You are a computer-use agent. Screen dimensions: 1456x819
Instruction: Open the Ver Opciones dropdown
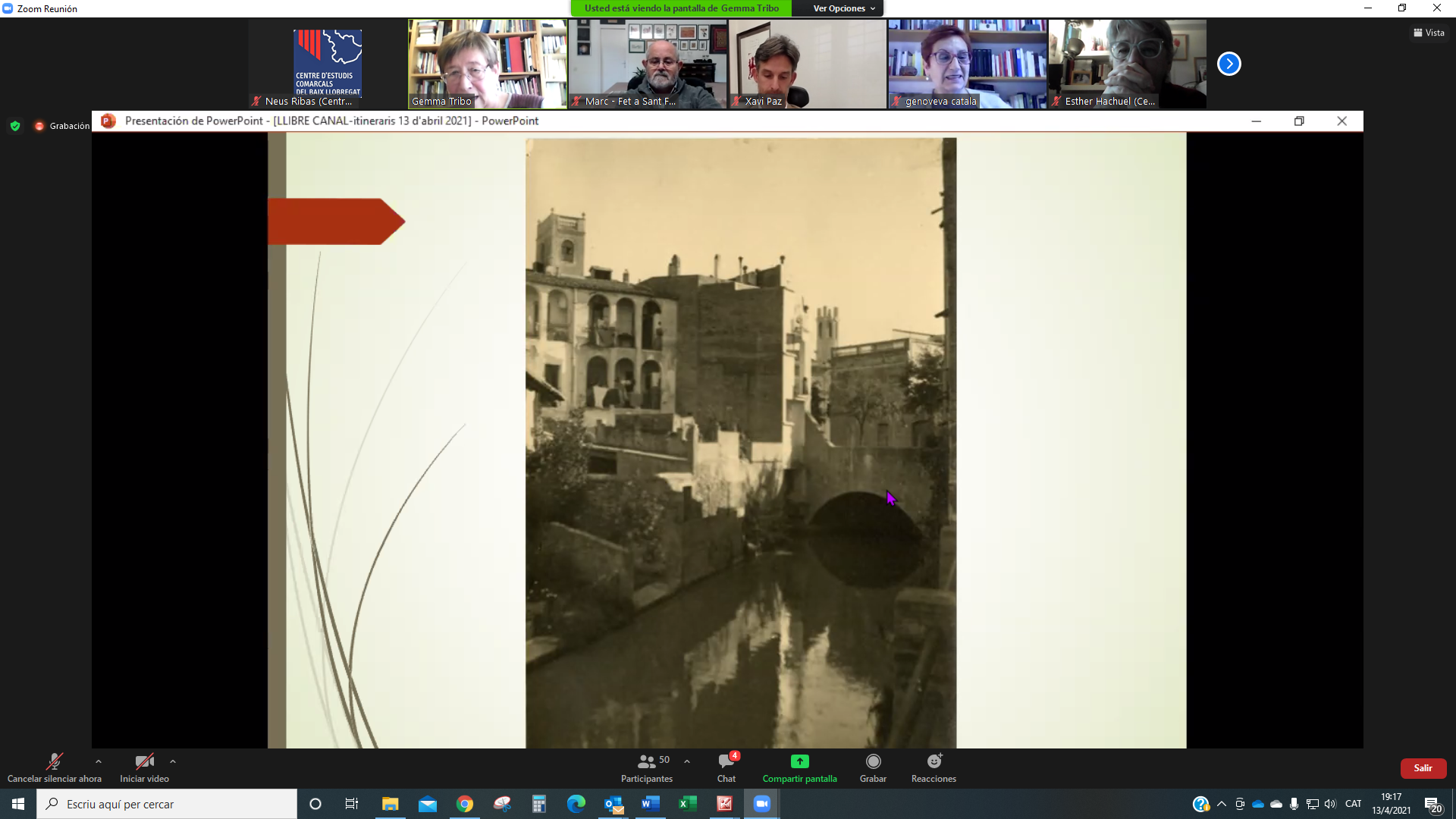pos(843,8)
